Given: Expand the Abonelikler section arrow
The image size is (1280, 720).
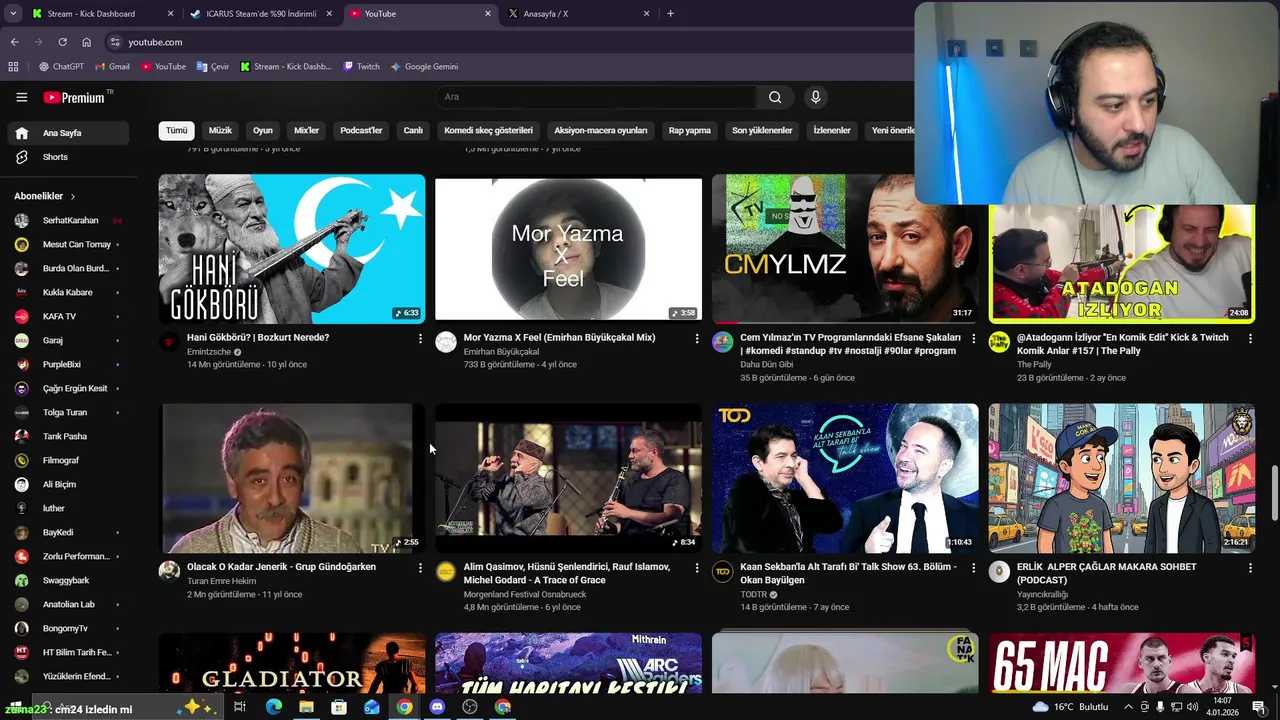Looking at the screenshot, I should click(73, 196).
